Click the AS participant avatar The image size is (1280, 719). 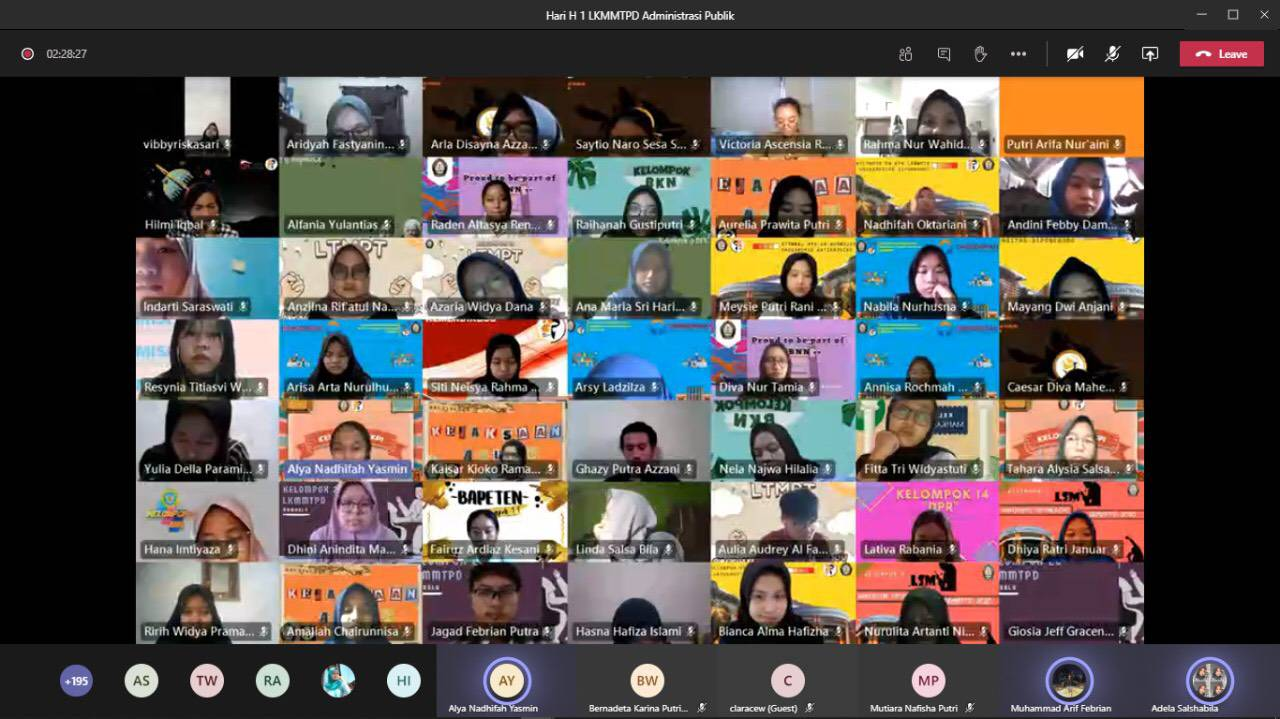141,681
